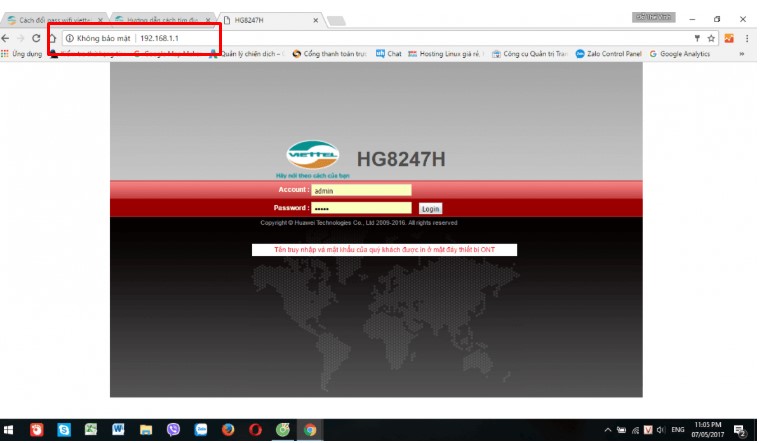Open the browser home page
The width and height of the screenshot is (761, 443).
(x=53, y=38)
